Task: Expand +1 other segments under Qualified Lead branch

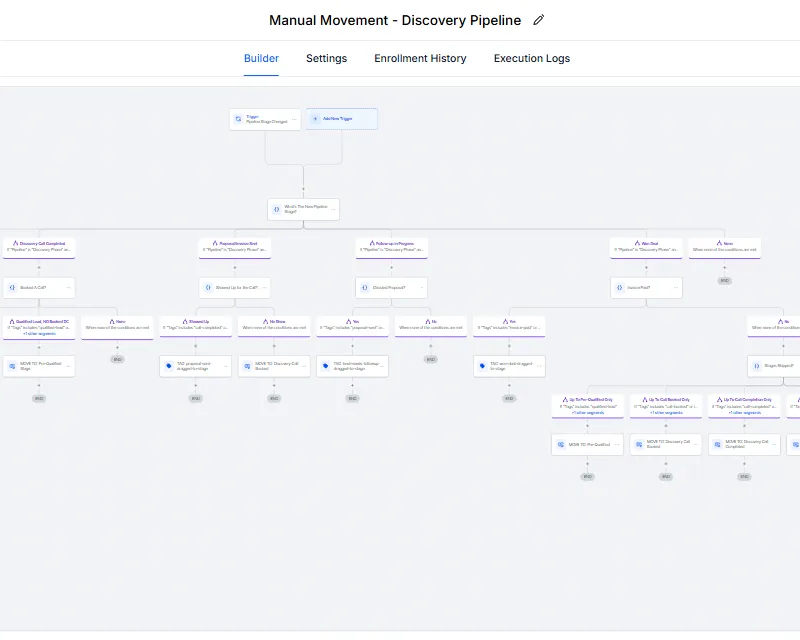Action: [39, 334]
